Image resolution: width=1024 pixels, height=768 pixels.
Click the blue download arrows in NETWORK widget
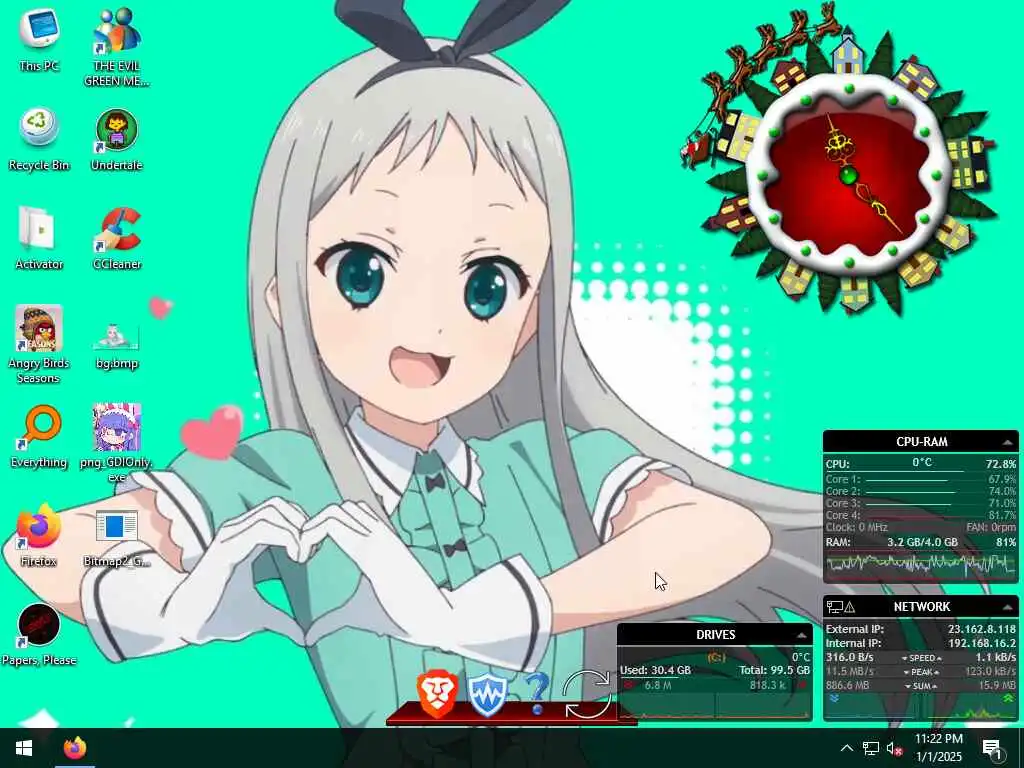coord(835,699)
